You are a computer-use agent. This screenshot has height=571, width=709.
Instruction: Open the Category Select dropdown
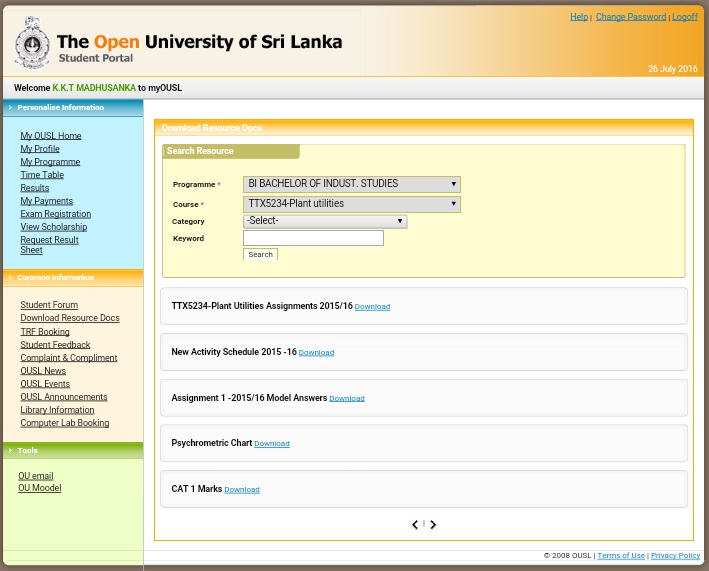[325, 221]
